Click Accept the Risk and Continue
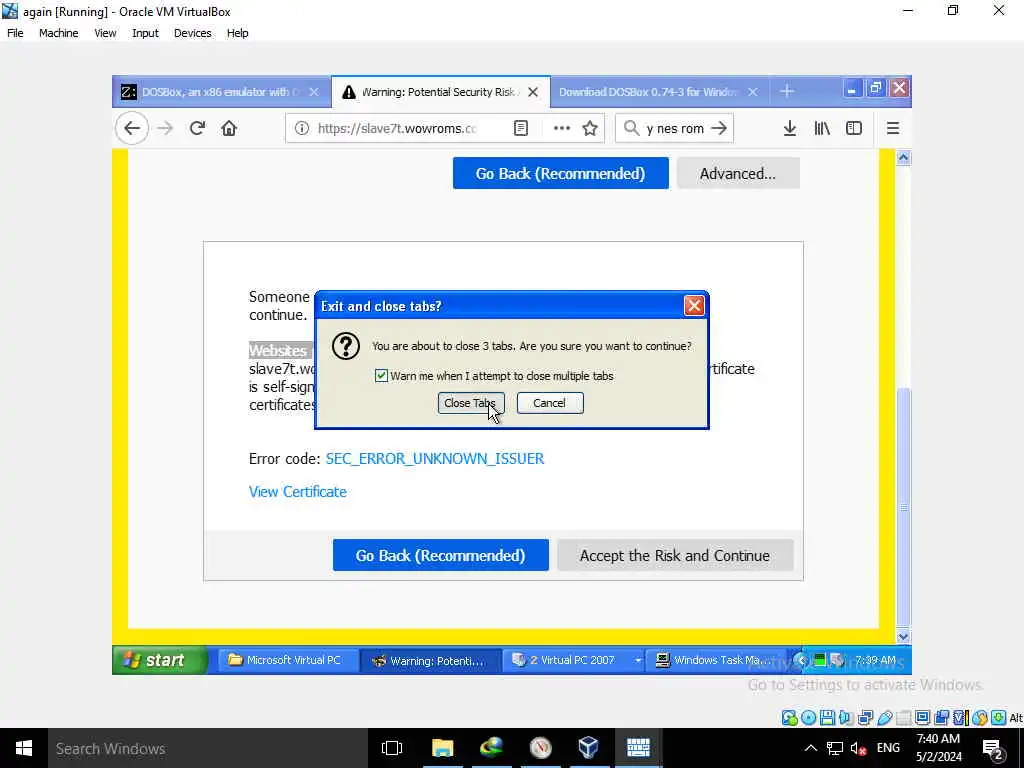The height and width of the screenshot is (768, 1024). point(675,555)
